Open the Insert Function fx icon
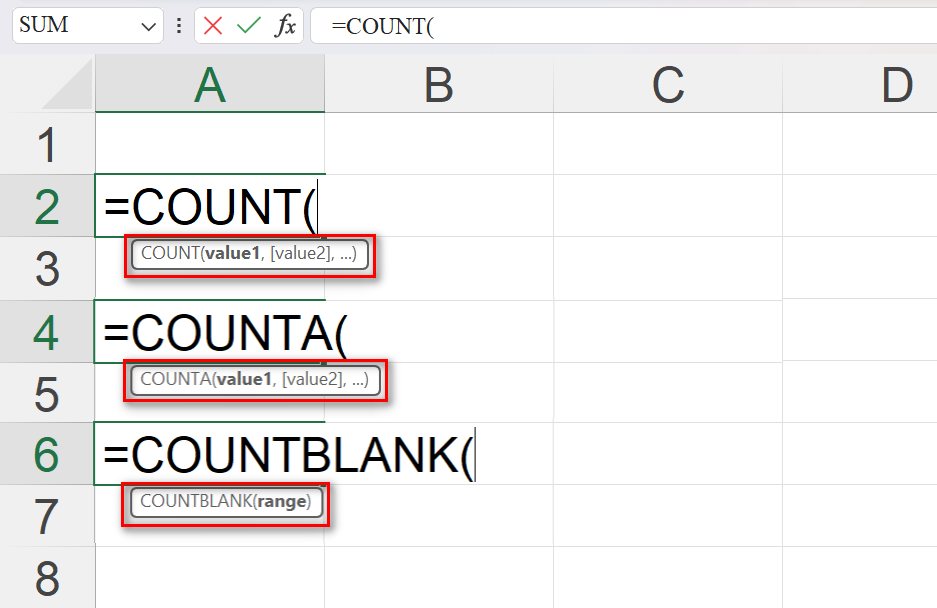The height and width of the screenshot is (608, 937). tap(285, 26)
